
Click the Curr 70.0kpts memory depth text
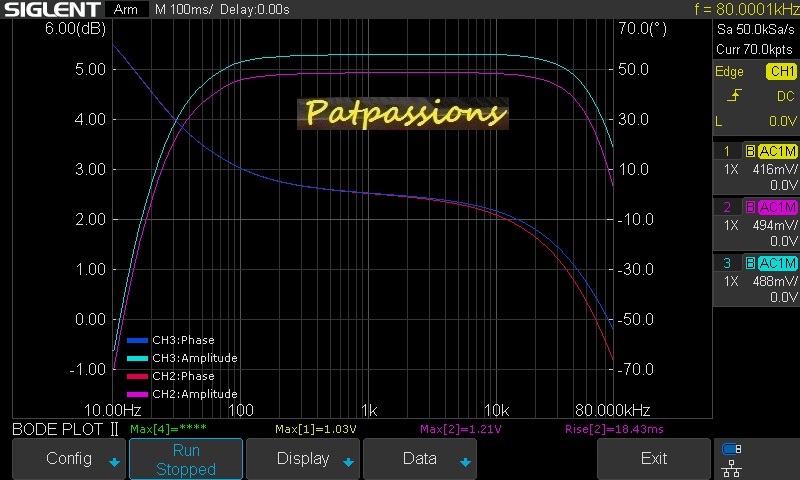(754, 49)
